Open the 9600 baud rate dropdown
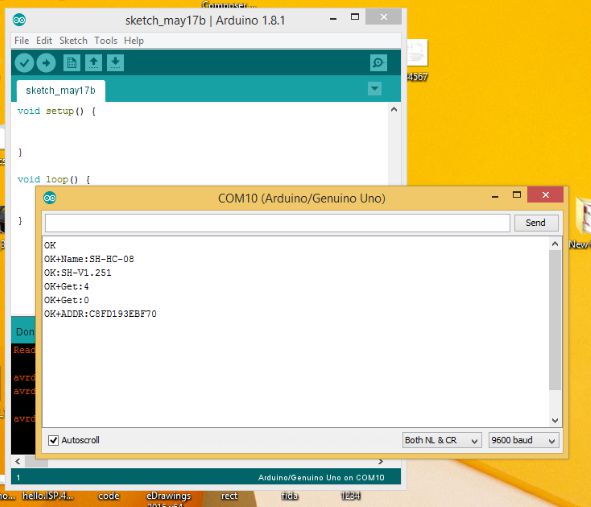The height and width of the screenshot is (507, 591). [524, 440]
